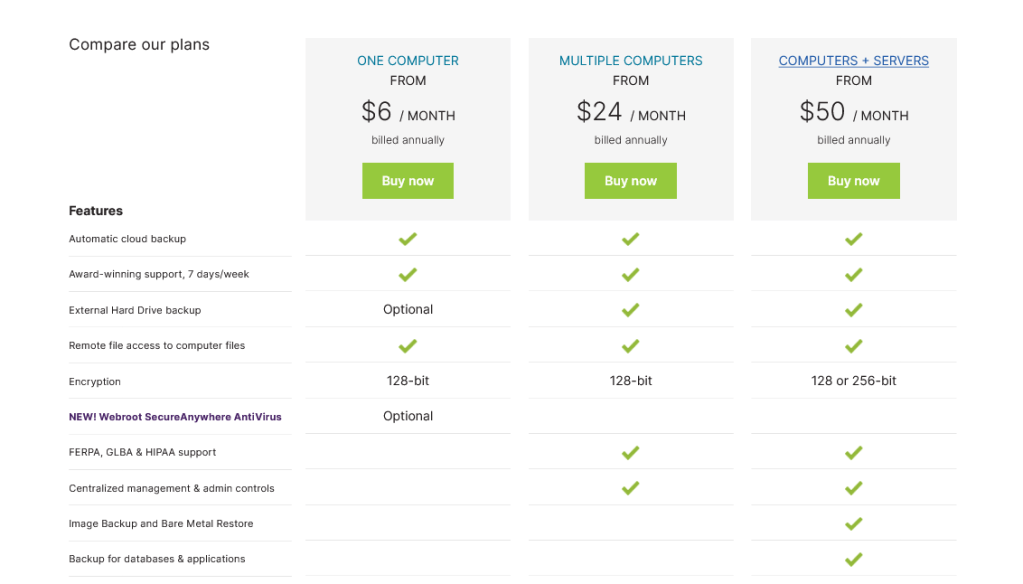
Task: Click FERPA, GLBA & HIPAA checkmark under Multiple Computers
Action: (x=630, y=452)
